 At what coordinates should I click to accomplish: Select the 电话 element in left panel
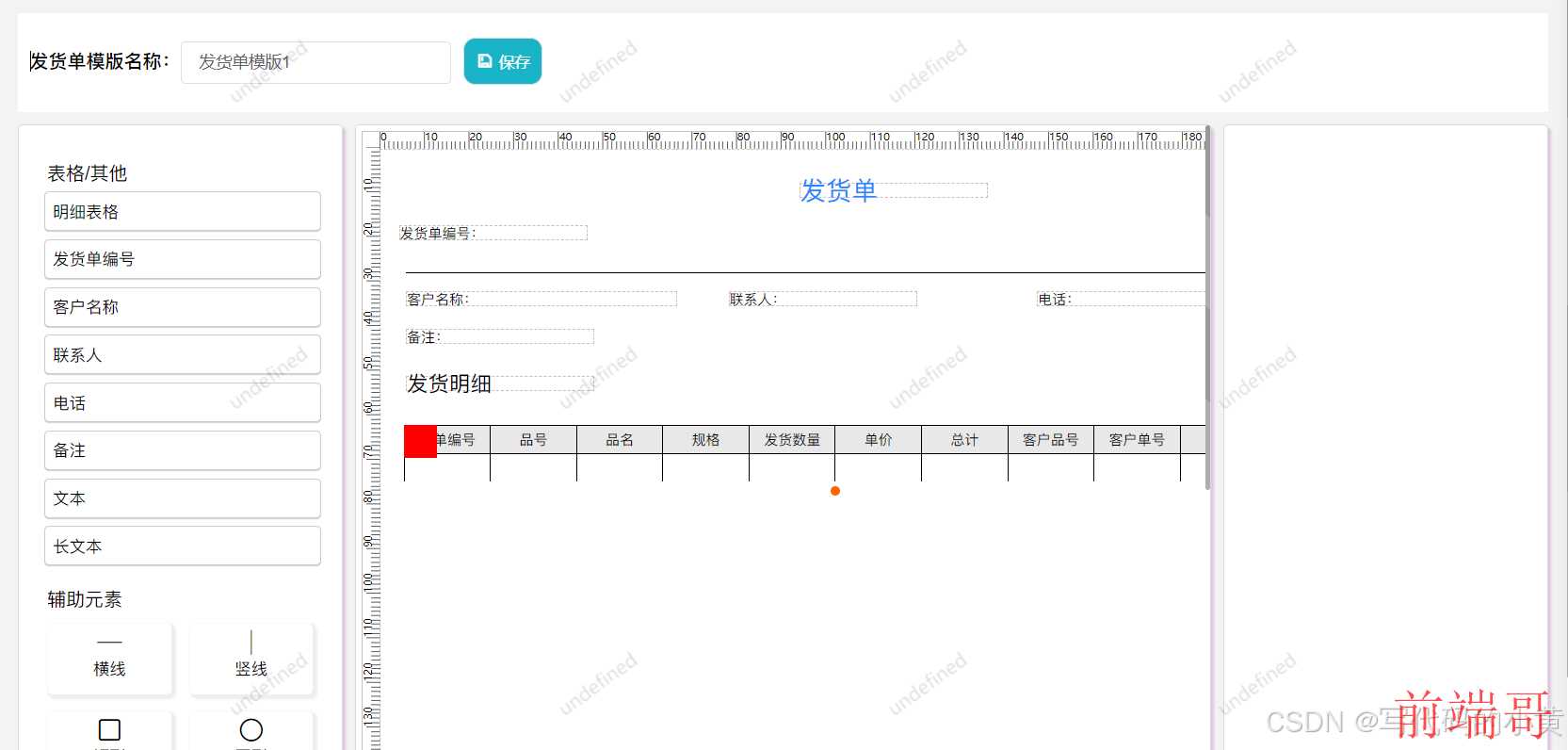183,403
